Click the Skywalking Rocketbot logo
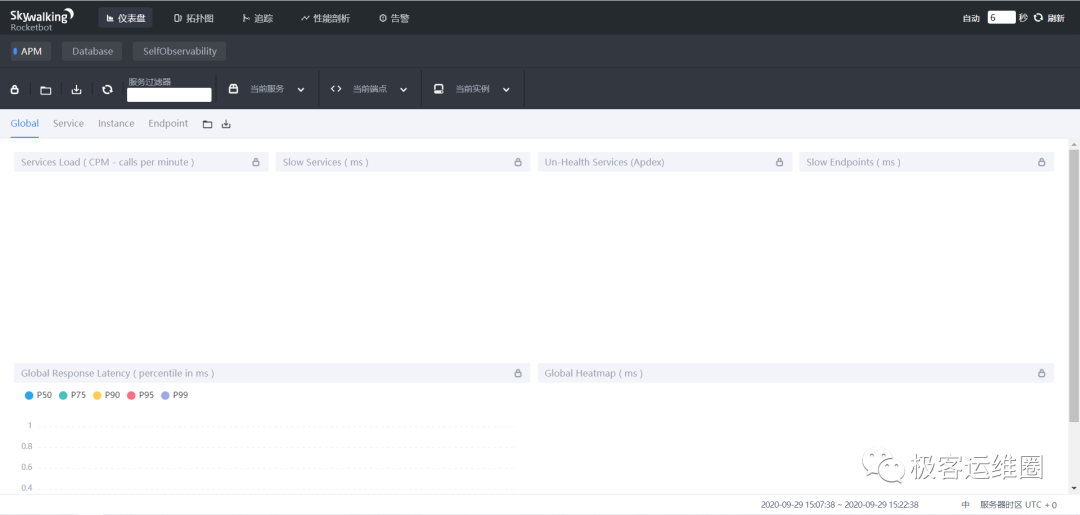1080x515 pixels. [x=41, y=19]
